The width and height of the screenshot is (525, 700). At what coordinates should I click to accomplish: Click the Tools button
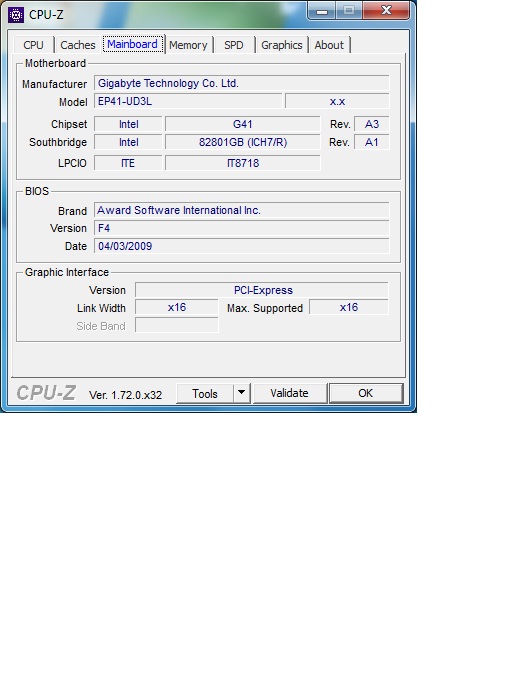click(205, 393)
